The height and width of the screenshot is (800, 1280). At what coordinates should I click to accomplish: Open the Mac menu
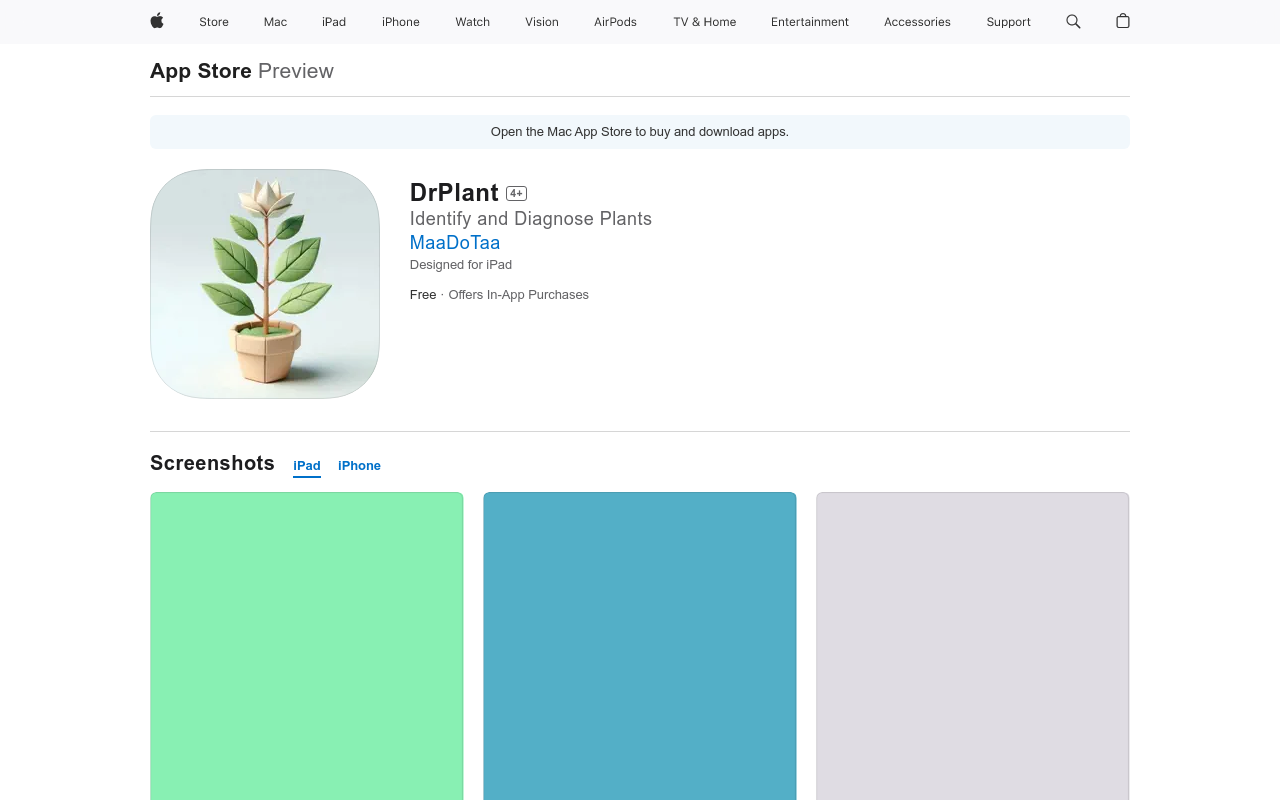(x=275, y=22)
